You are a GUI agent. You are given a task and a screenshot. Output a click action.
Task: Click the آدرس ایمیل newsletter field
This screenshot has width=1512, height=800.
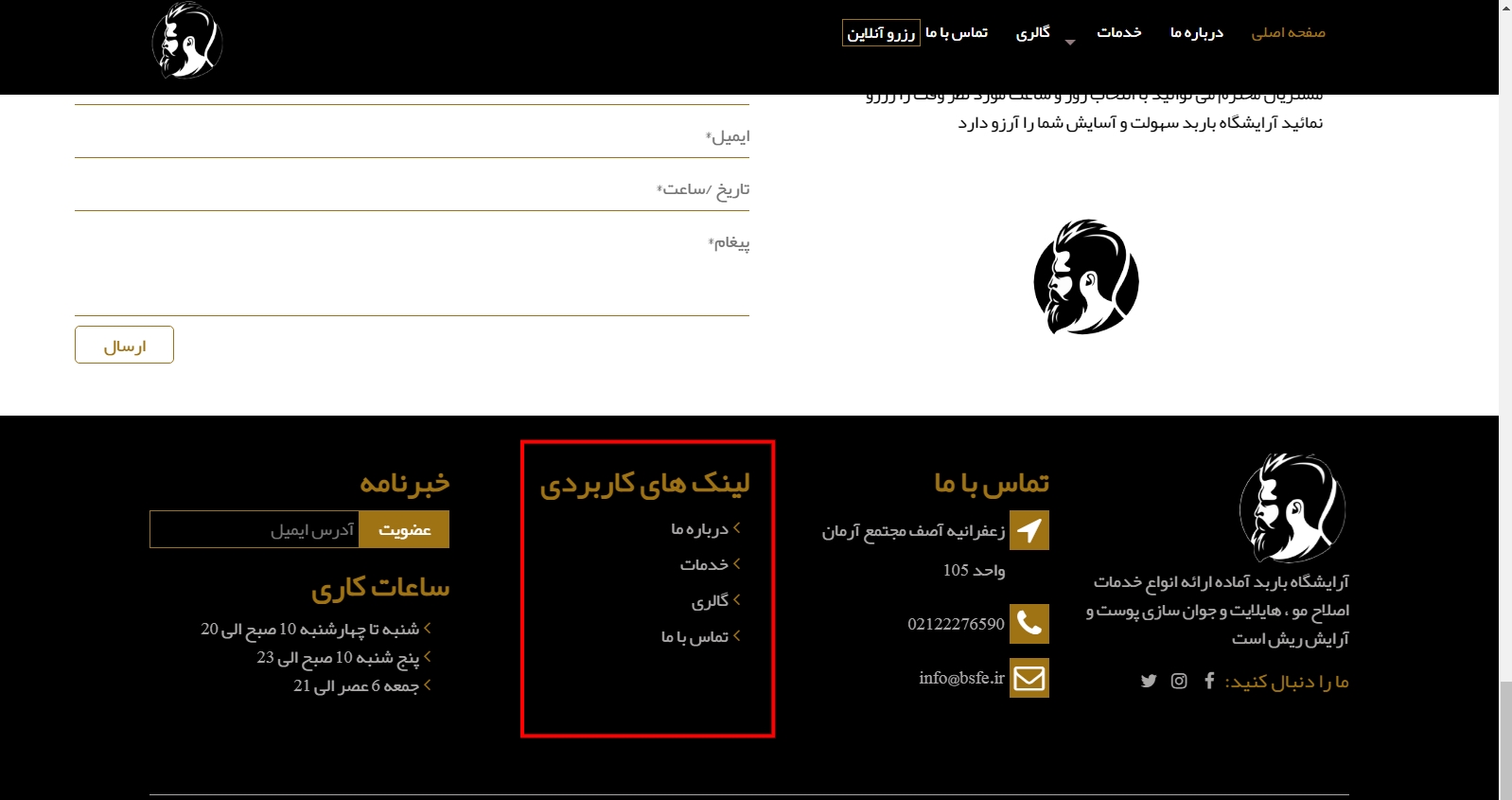255,529
